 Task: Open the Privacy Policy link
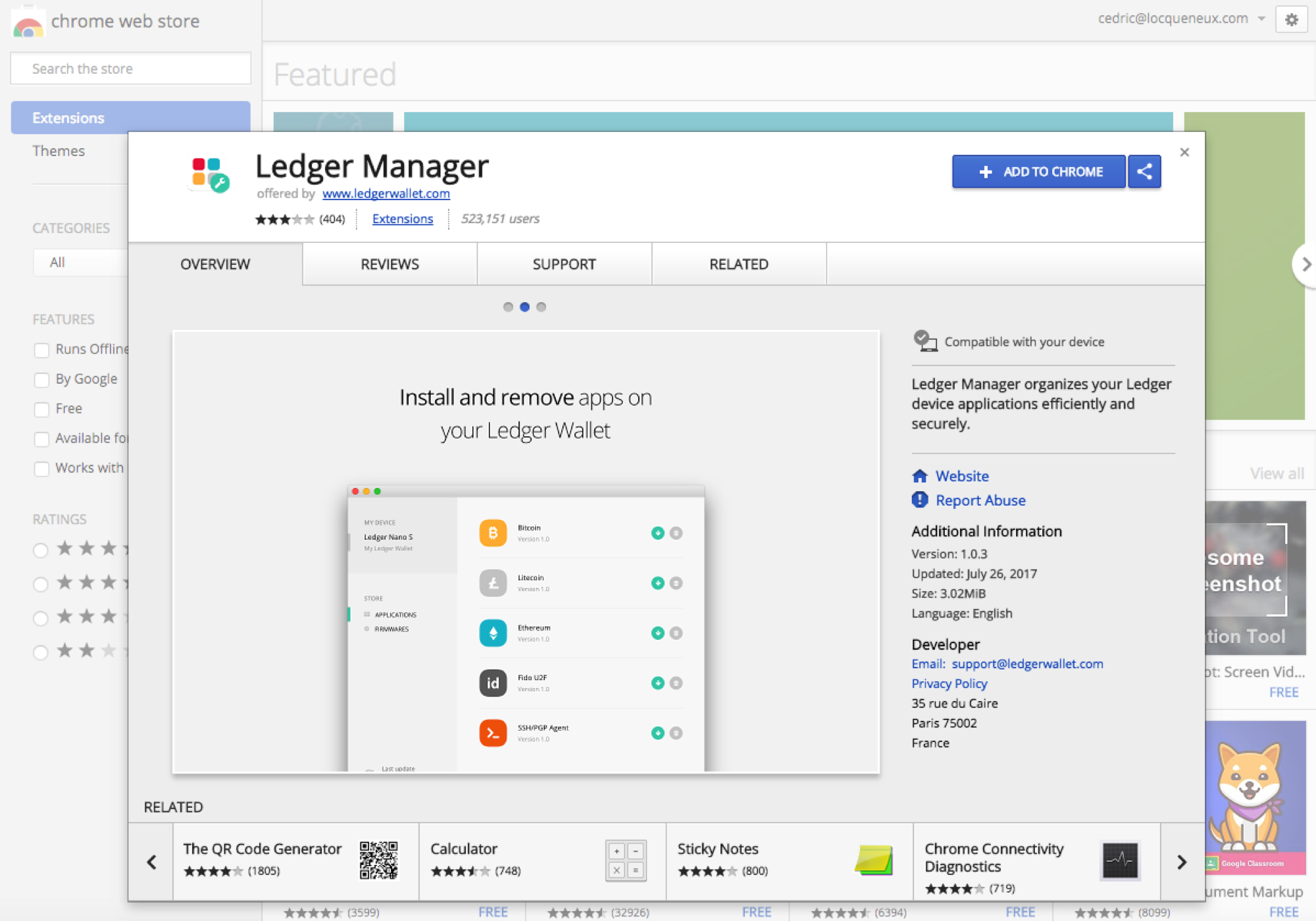(949, 683)
